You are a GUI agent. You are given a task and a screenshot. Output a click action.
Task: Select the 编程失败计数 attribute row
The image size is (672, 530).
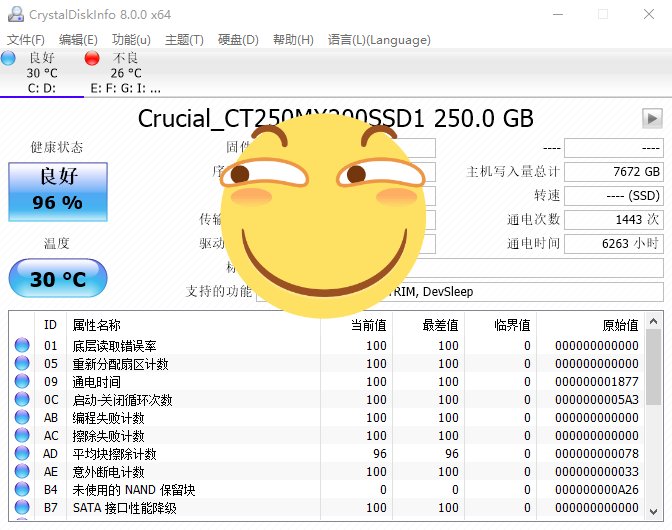click(327, 417)
